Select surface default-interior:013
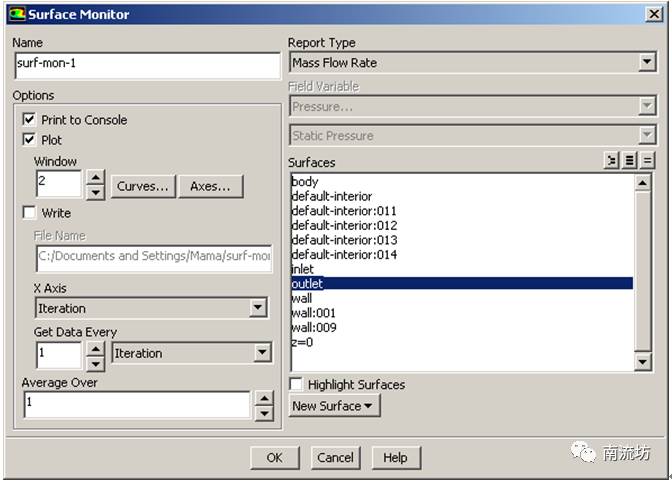Screen dimensions: 672x482 [x=462, y=240]
